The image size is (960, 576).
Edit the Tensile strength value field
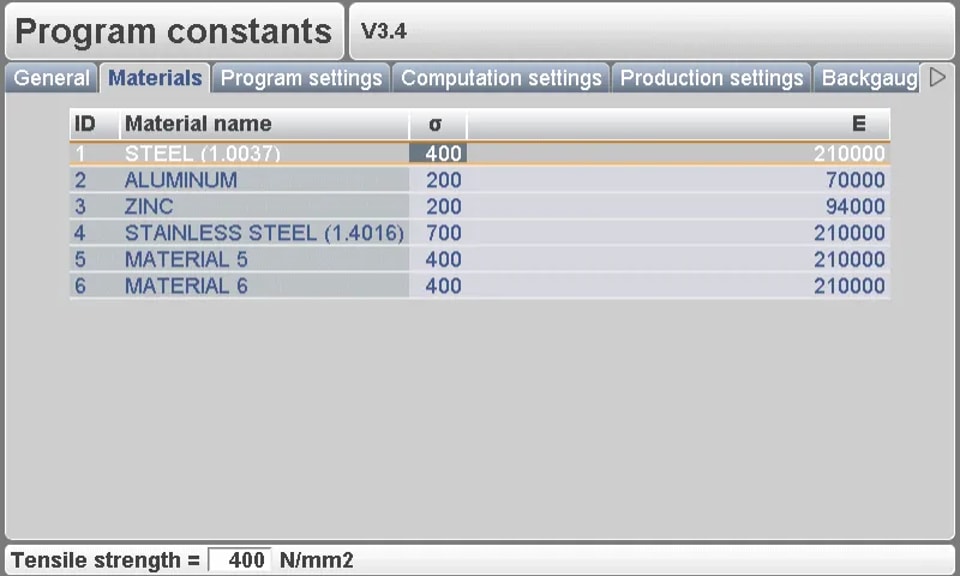tap(240, 559)
